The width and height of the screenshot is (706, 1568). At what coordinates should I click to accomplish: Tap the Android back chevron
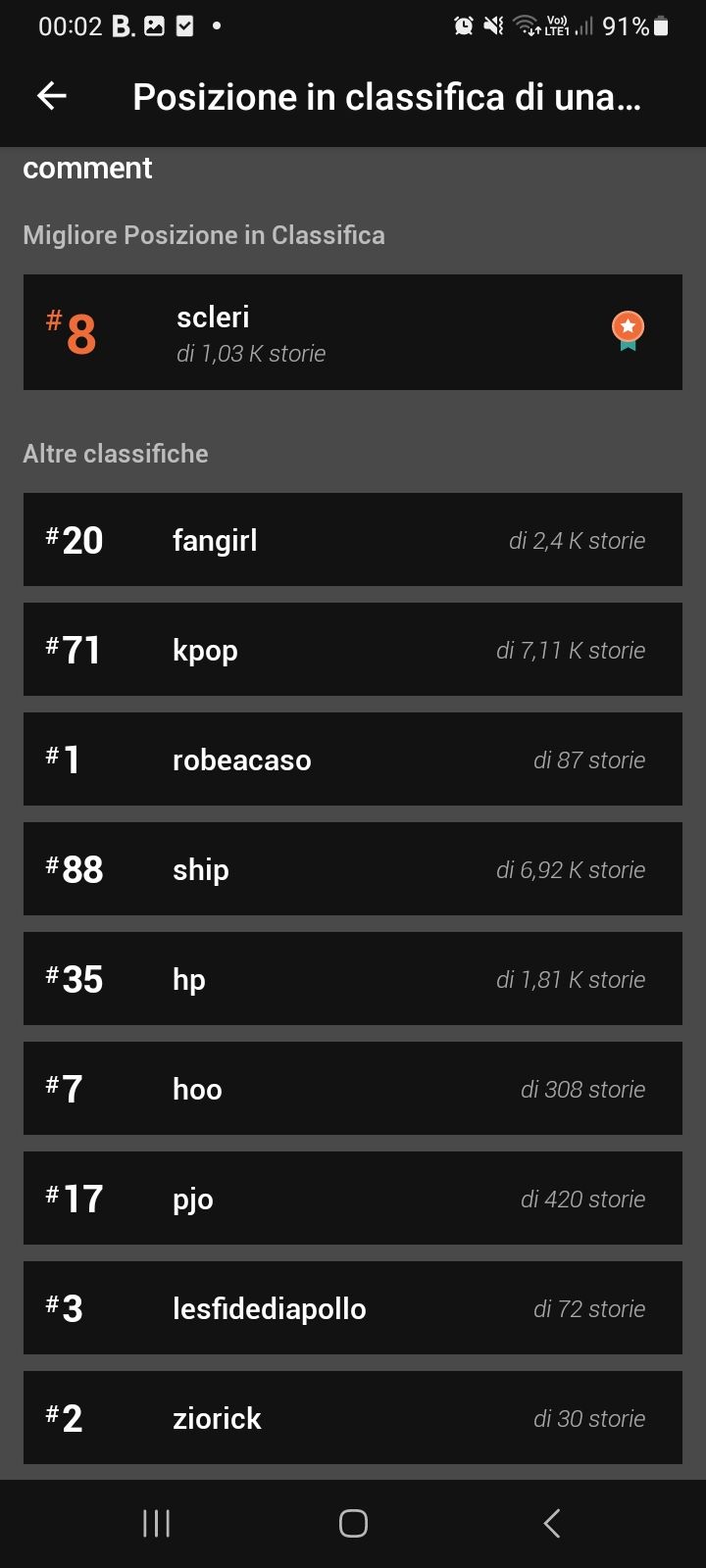552,1523
